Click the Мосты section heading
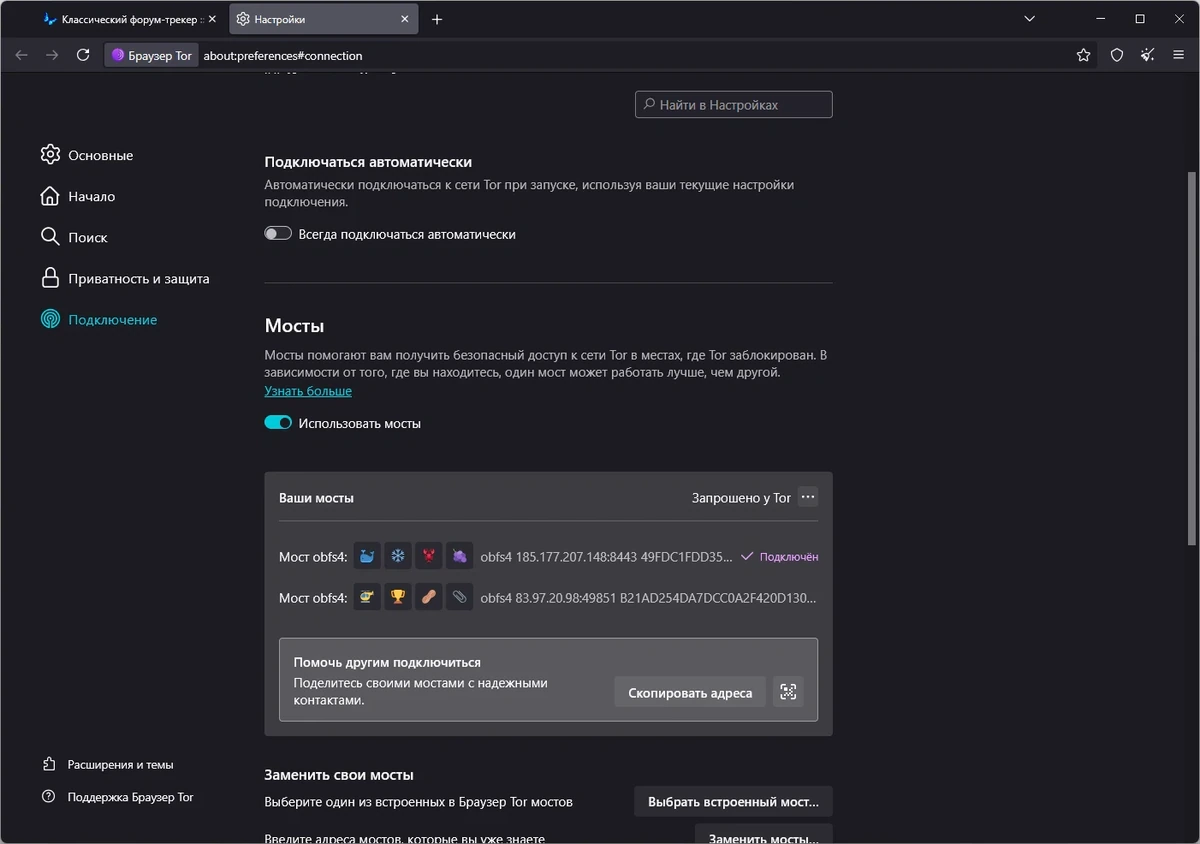1200x844 pixels. pyautogui.click(x=294, y=326)
